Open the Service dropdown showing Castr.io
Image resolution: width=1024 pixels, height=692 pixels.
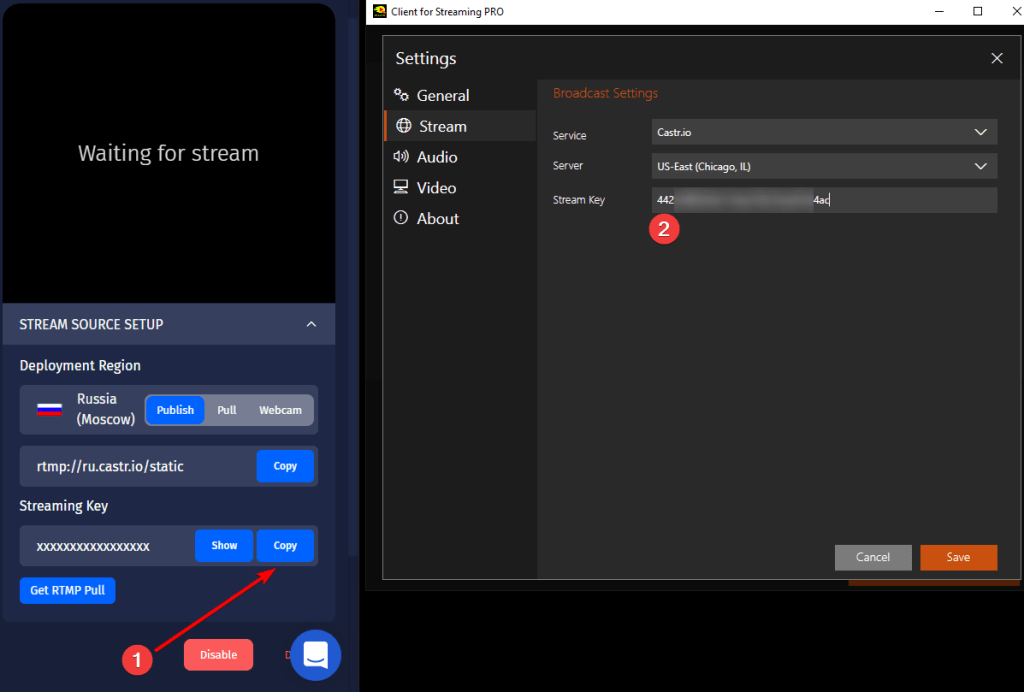(824, 132)
